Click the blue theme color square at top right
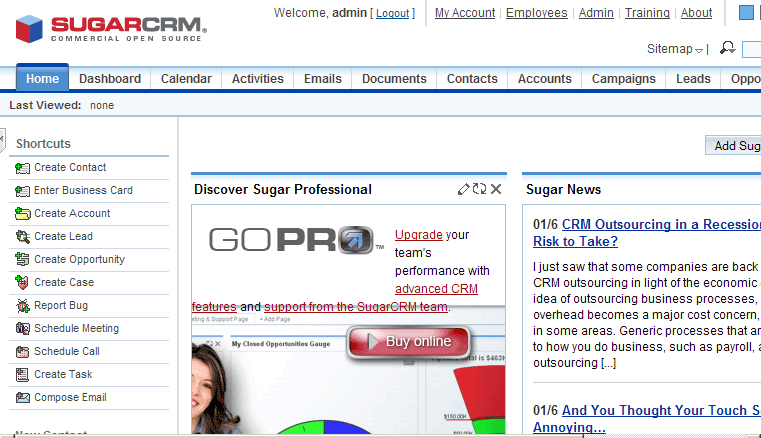Image resolution: width=761 pixels, height=438 pixels. point(746,13)
